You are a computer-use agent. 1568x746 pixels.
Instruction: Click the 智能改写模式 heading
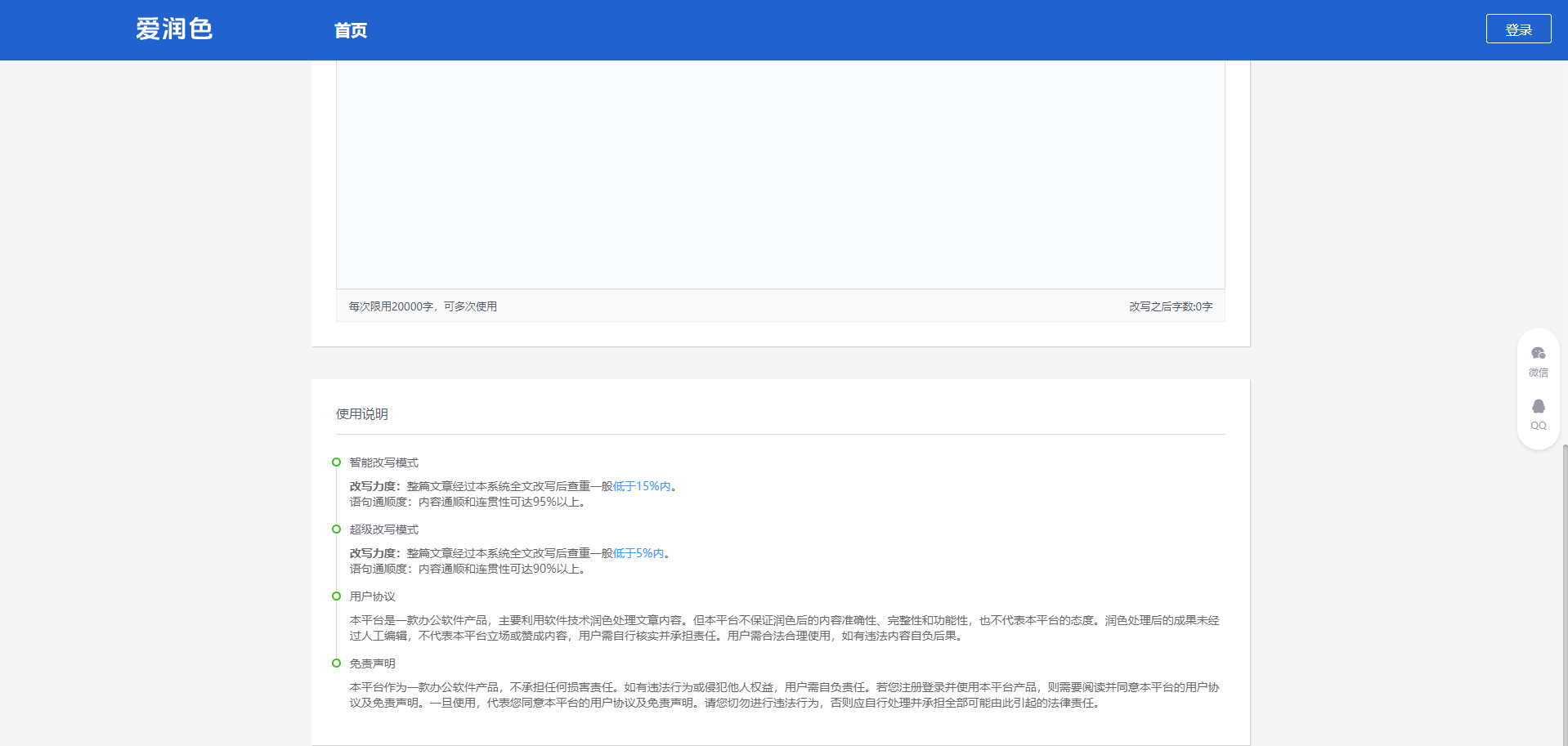(384, 462)
